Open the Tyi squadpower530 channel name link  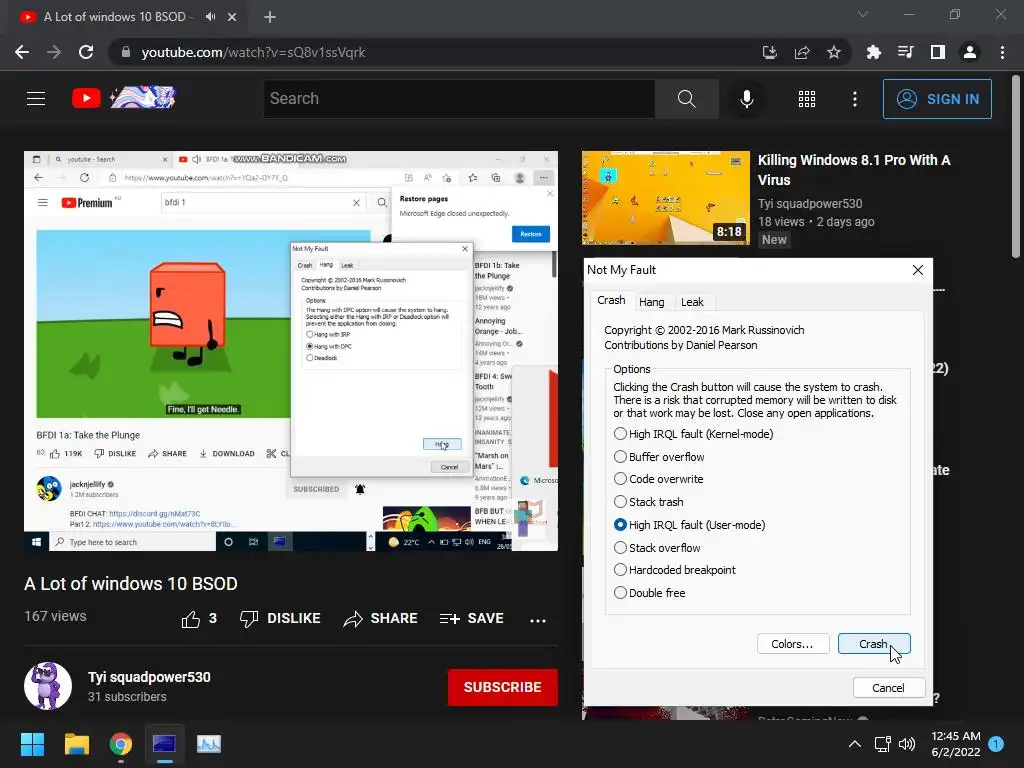[150, 677]
